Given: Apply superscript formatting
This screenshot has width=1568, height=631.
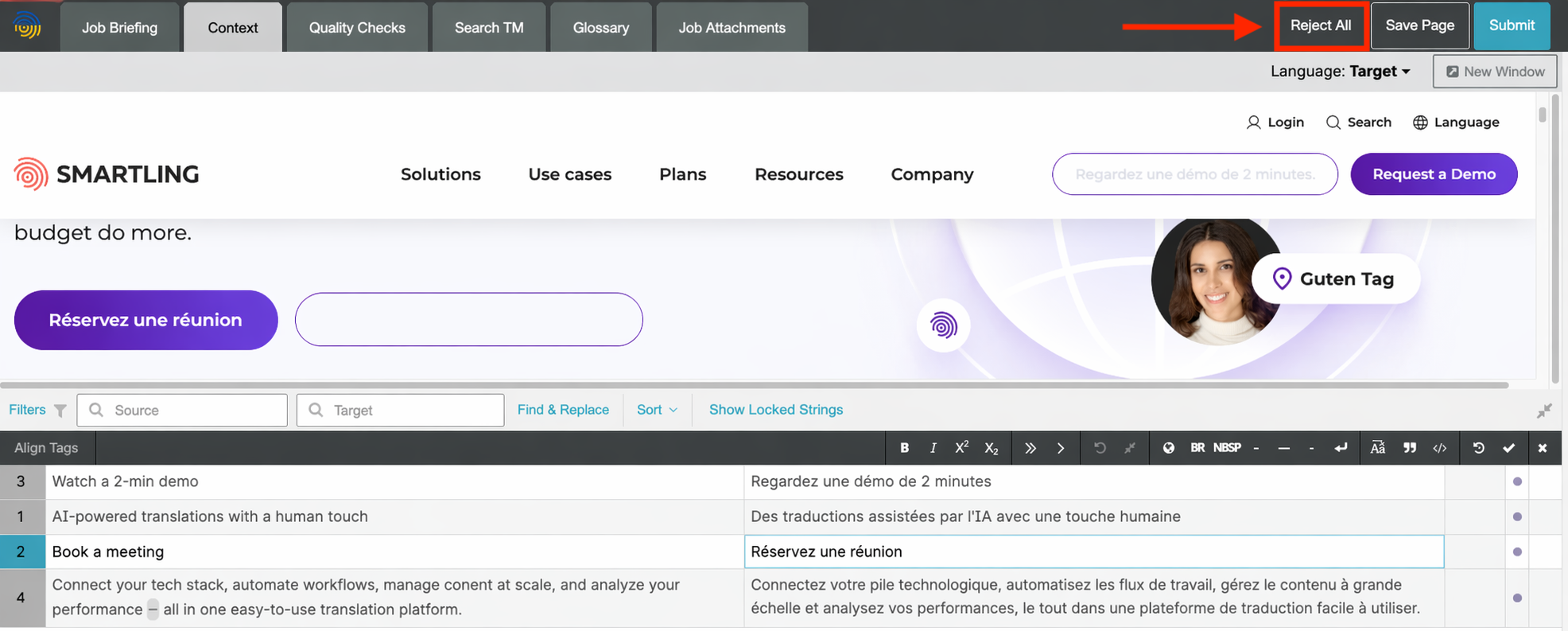Looking at the screenshot, I should point(961,448).
